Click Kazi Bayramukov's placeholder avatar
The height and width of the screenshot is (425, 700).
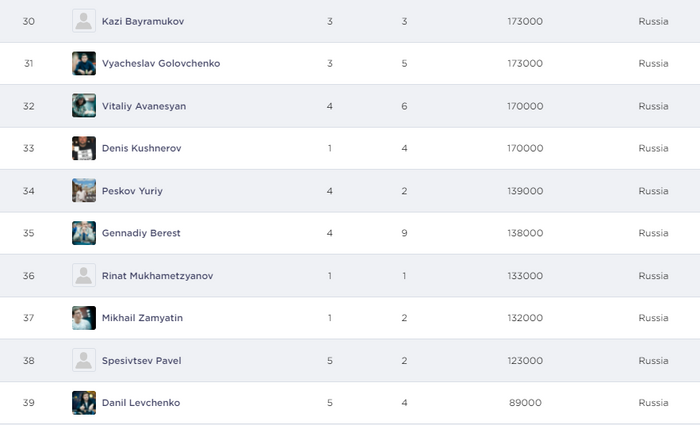pos(84,21)
